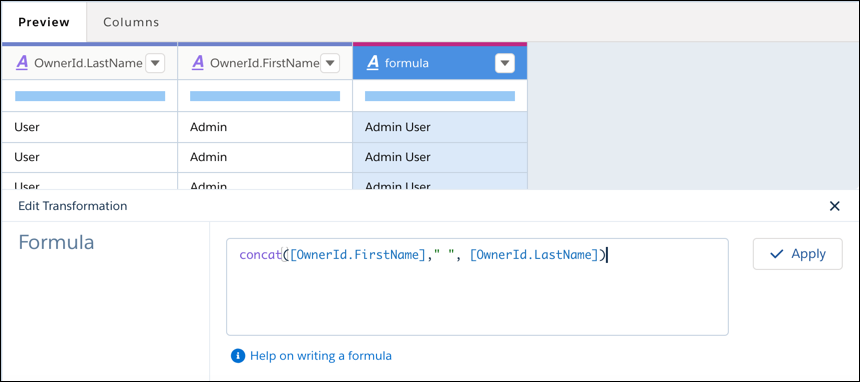The image size is (860, 382).
Task: Open the Columns tab
Action: pos(131,22)
